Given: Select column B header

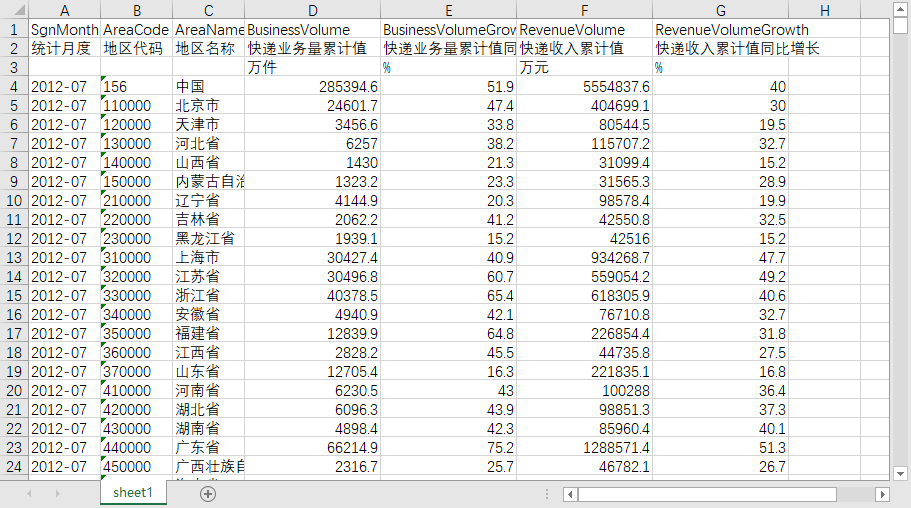Looking at the screenshot, I should (137, 10).
